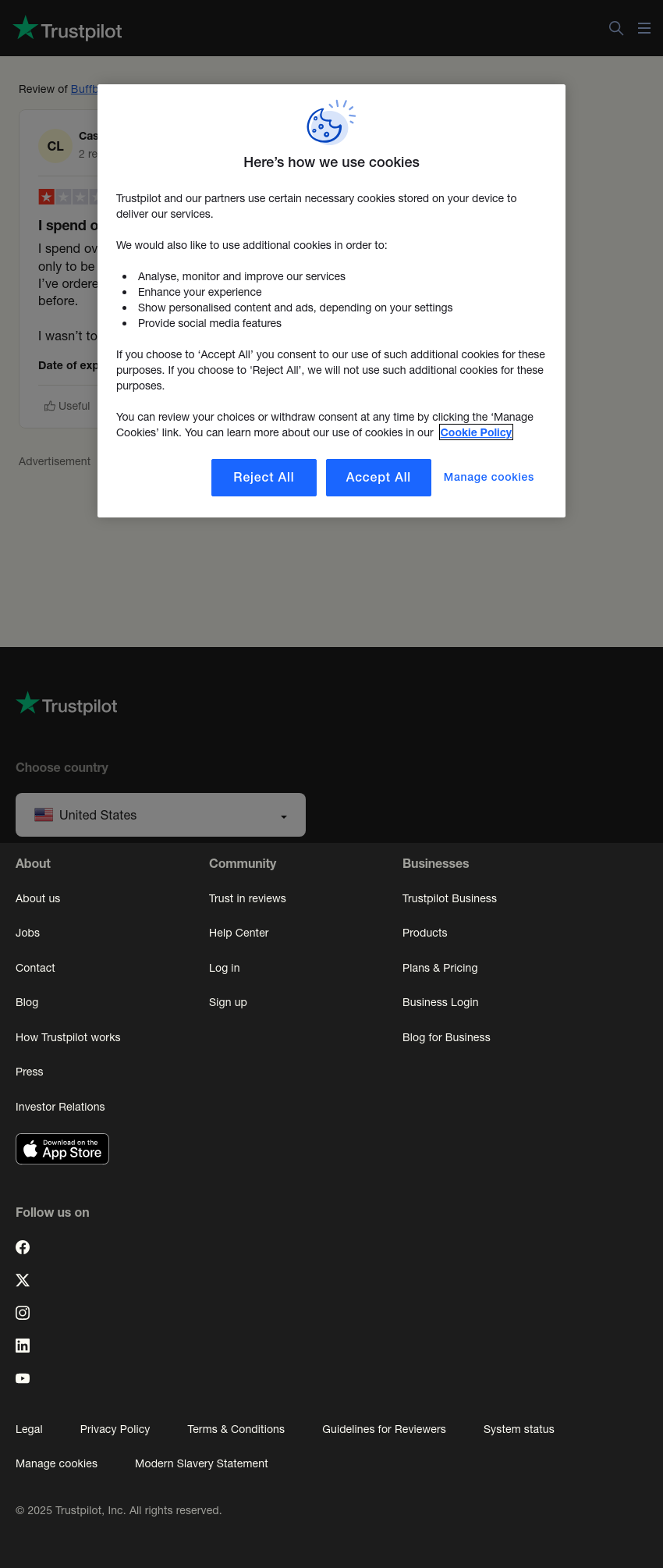Image resolution: width=663 pixels, height=1568 pixels.
Task: Click the Trustpilot logo in the header
Action: [68, 29]
